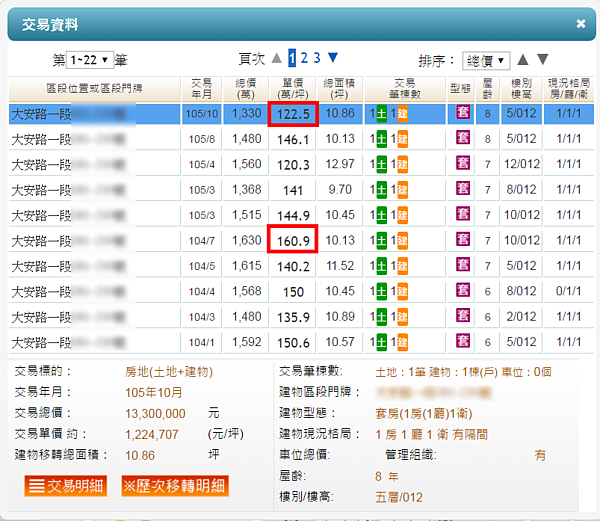Screen dimensions: 600x521
Task: Go to page 3 of results
Action: tap(317, 58)
